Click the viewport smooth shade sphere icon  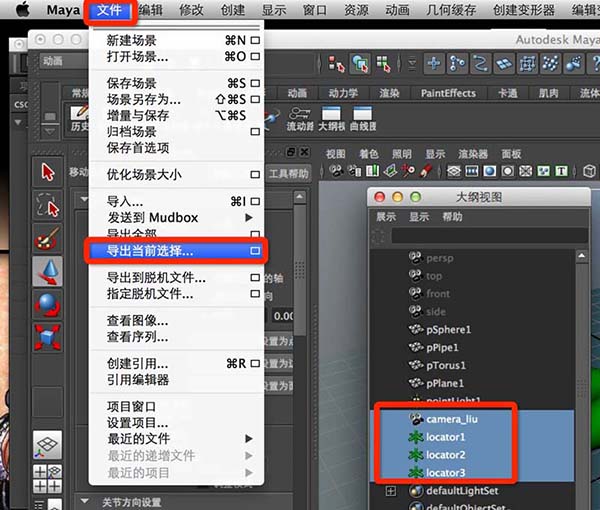click(489, 171)
